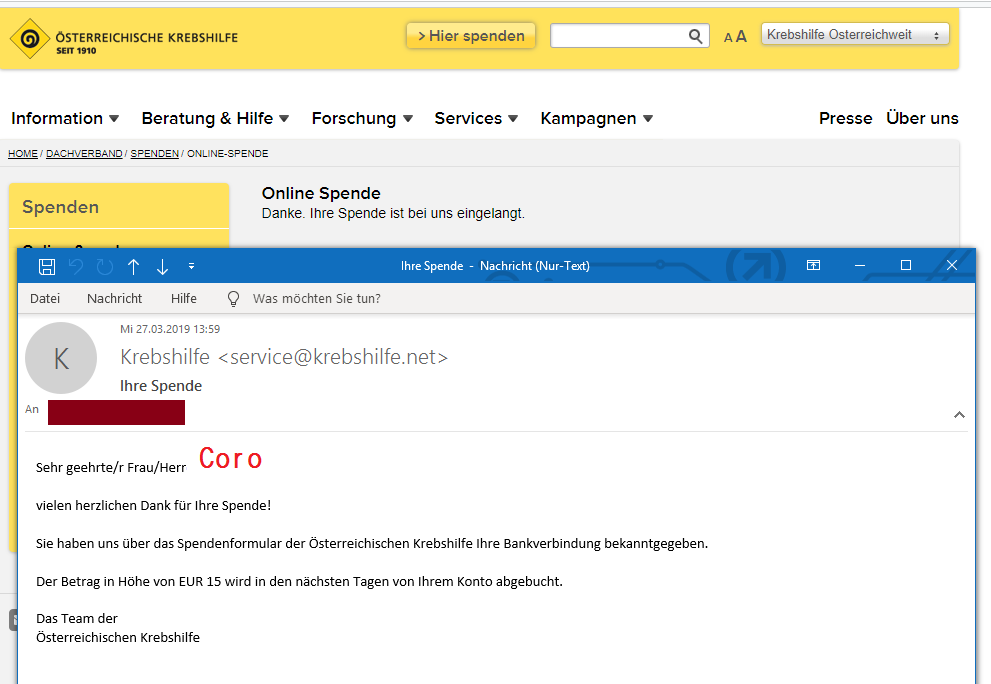Expand the Forschung menu

(362, 118)
